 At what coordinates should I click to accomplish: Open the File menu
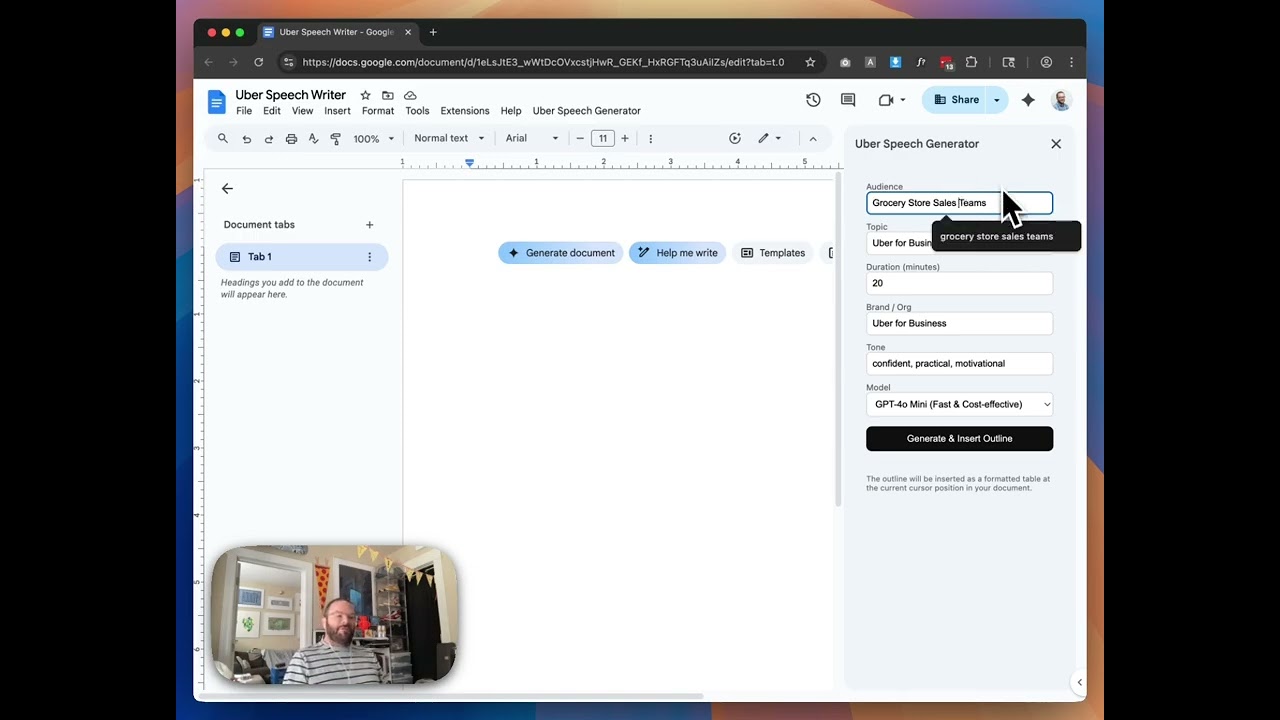(x=244, y=111)
